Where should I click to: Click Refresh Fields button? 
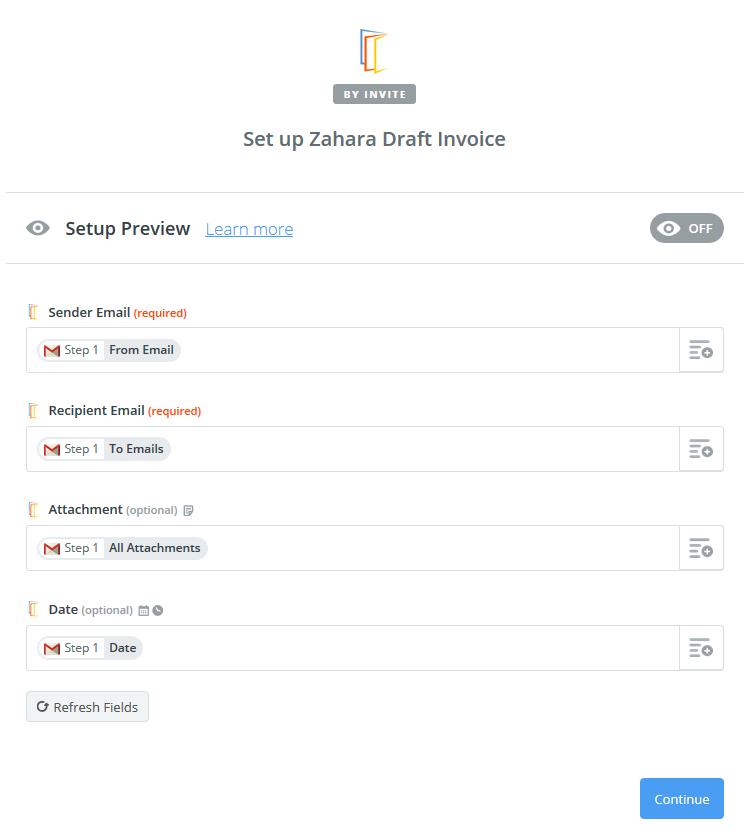(87, 706)
